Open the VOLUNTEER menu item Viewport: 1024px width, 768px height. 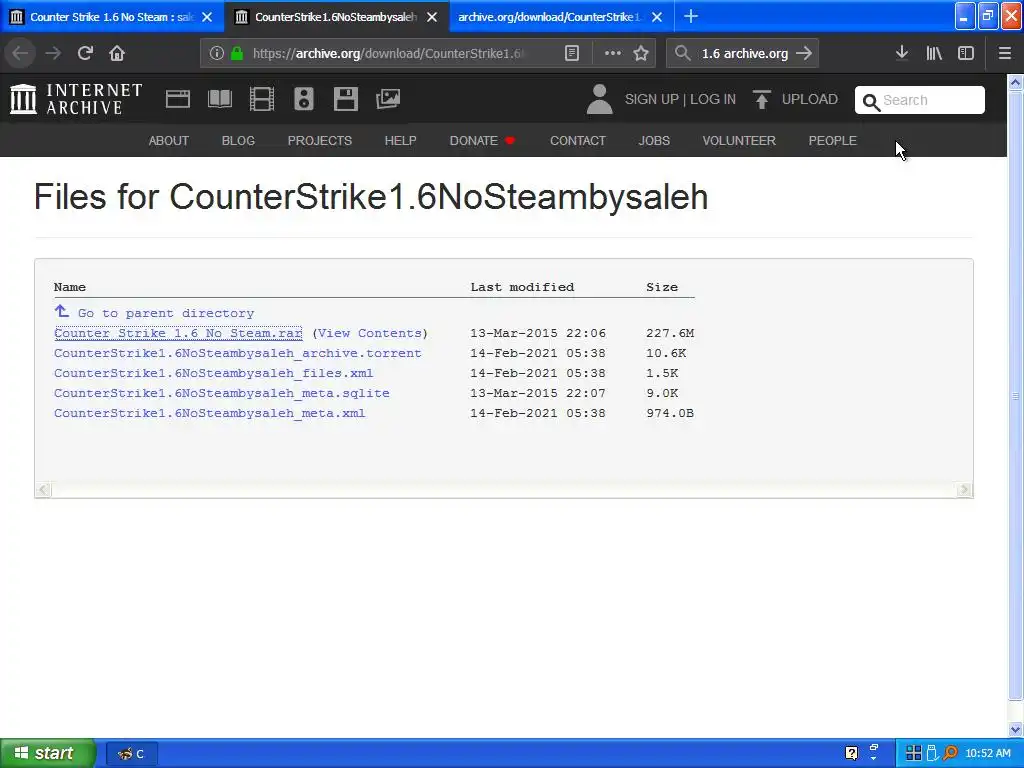pyautogui.click(x=739, y=140)
